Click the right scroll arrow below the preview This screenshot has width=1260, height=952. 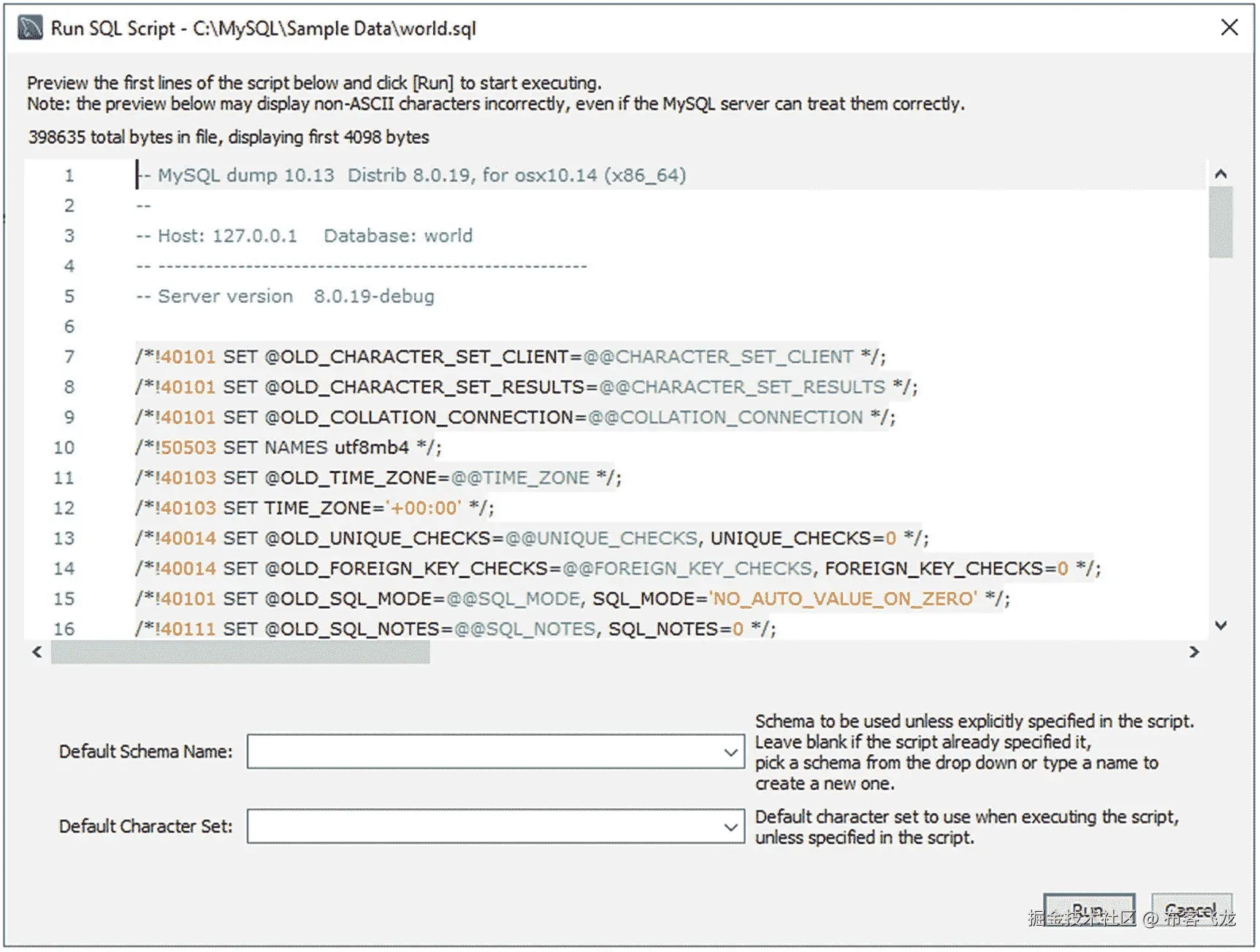coord(1194,652)
